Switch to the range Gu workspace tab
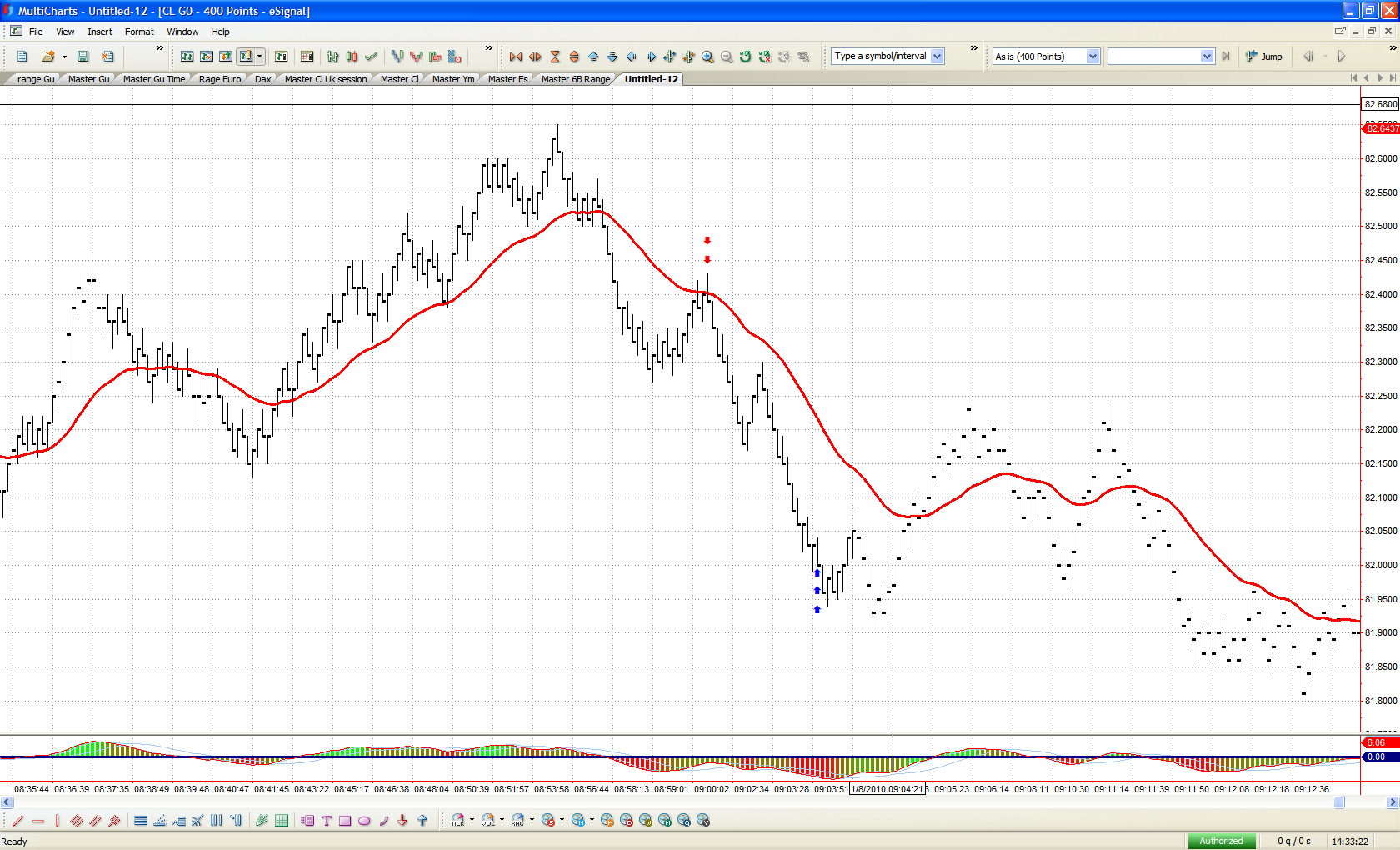Viewport: 1400px width, 850px height. coord(36,79)
